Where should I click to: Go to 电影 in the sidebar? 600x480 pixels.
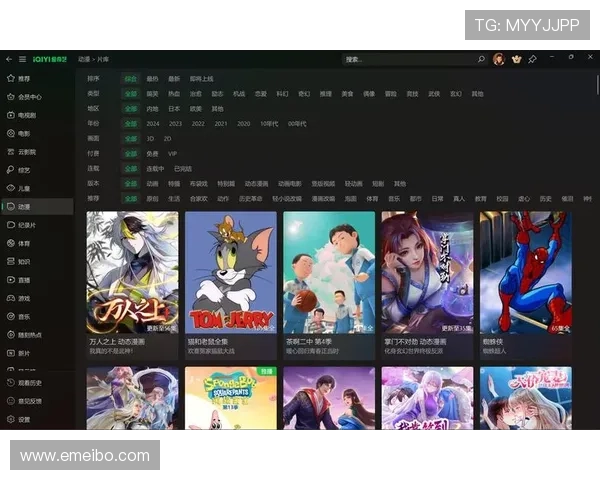[x=24, y=133]
